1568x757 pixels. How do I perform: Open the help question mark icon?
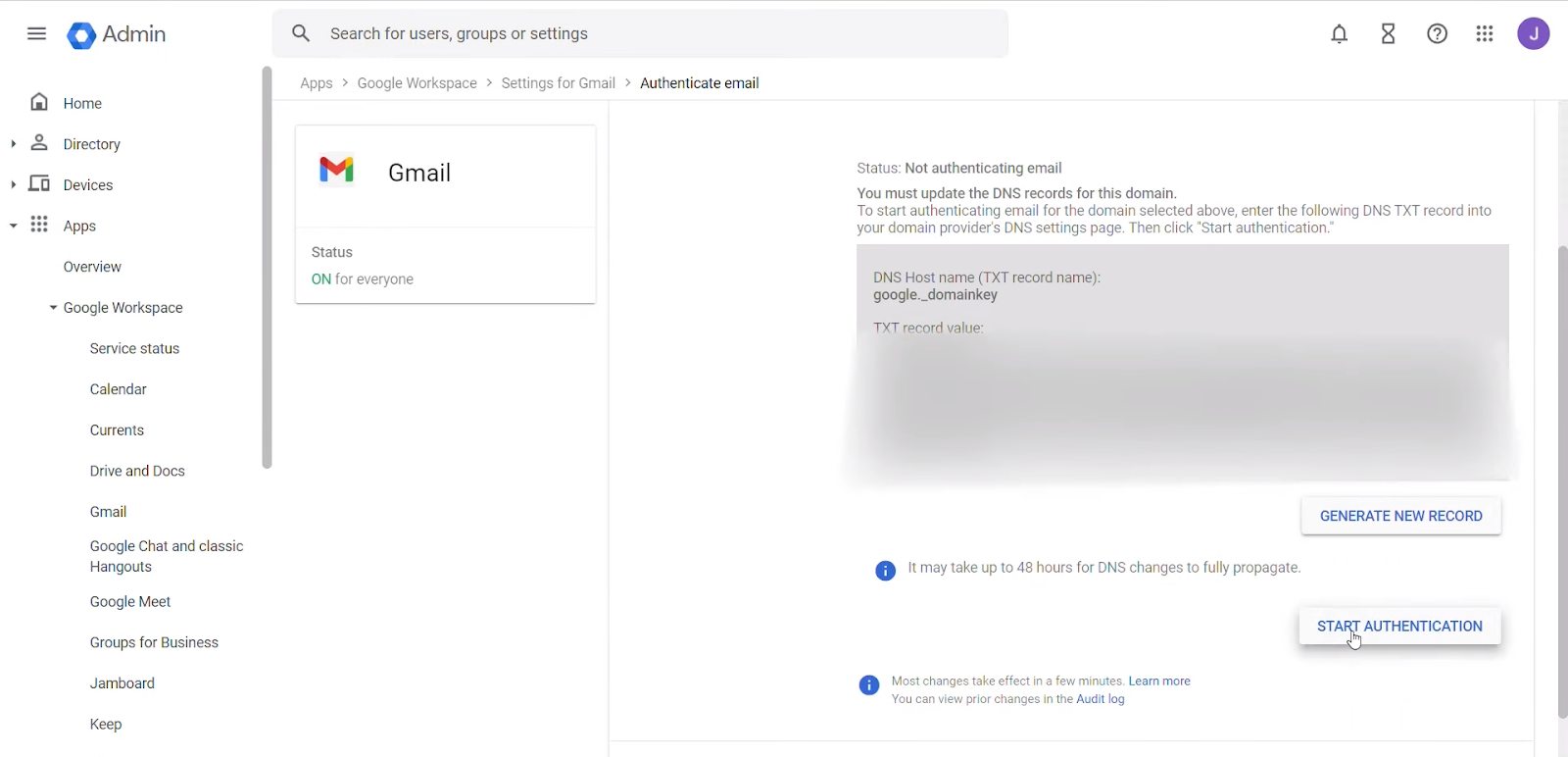(1438, 34)
